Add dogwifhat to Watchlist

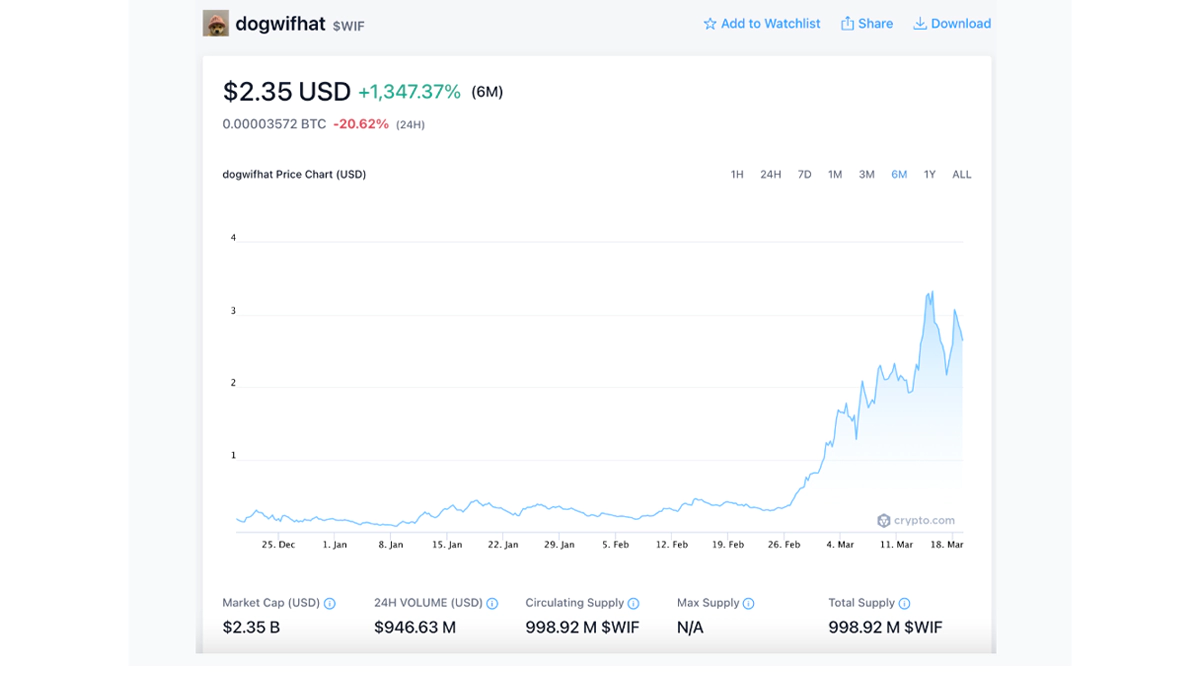(x=762, y=24)
